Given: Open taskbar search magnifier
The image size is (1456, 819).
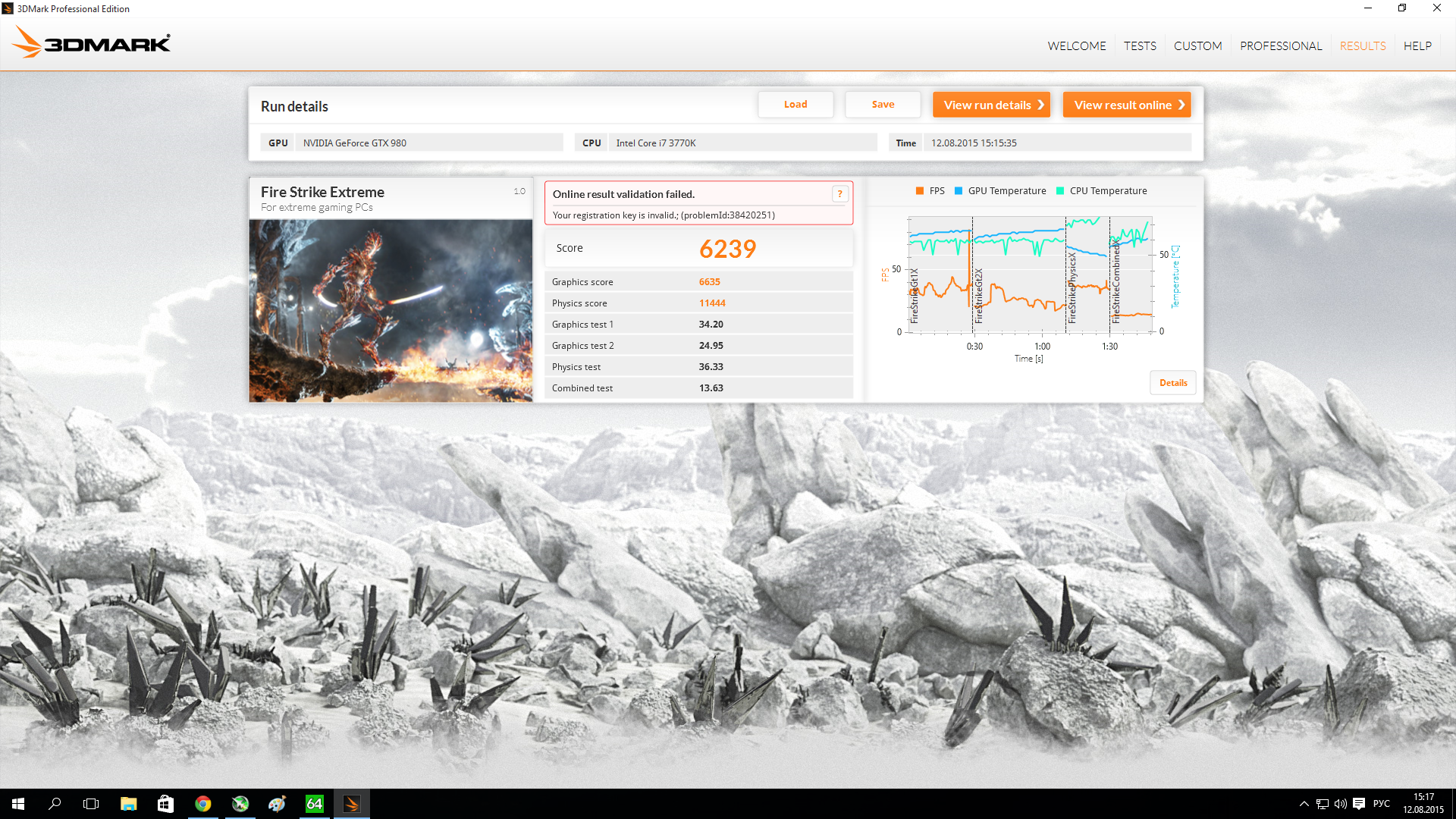Looking at the screenshot, I should (55, 804).
